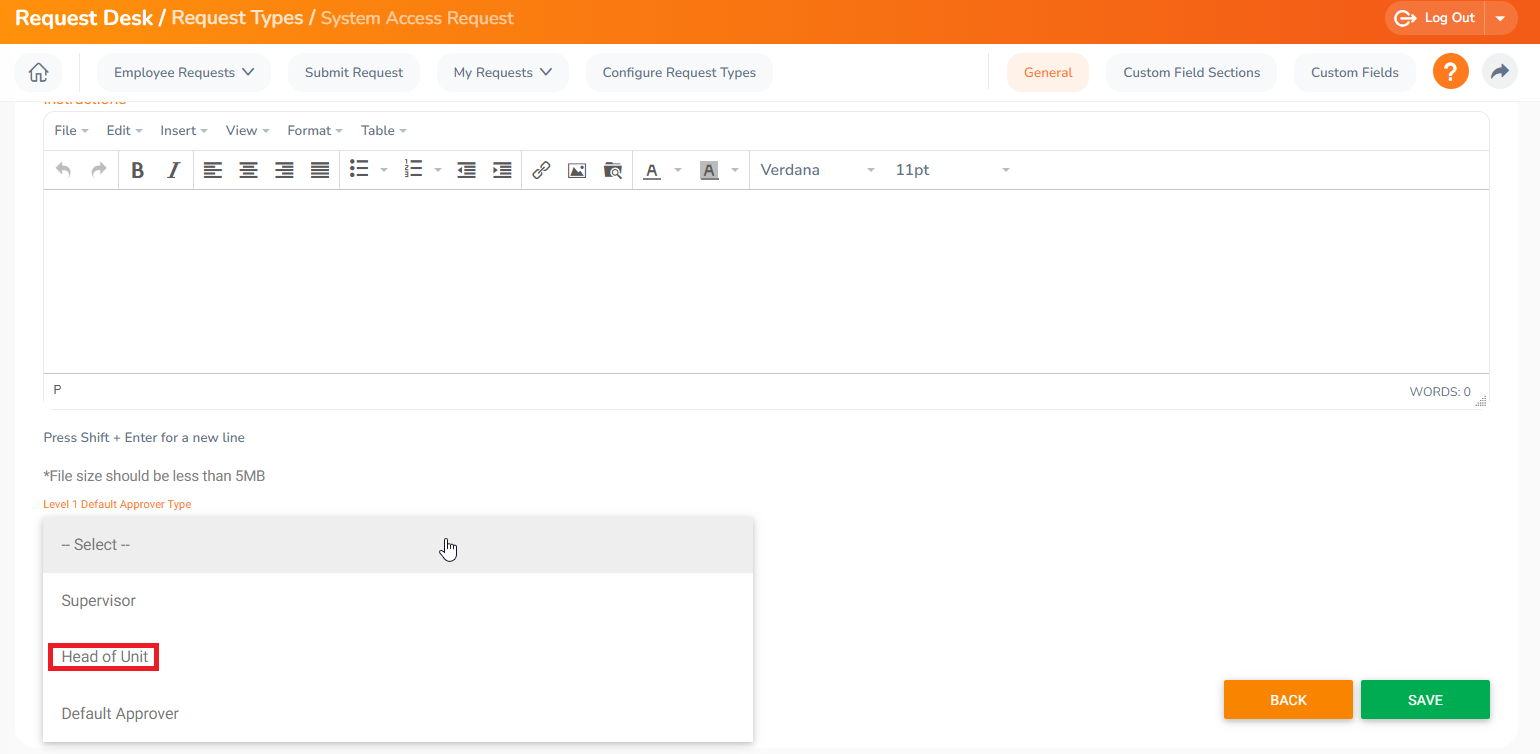
Task: Open the Verdana font family dropdown
Action: [817, 170]
